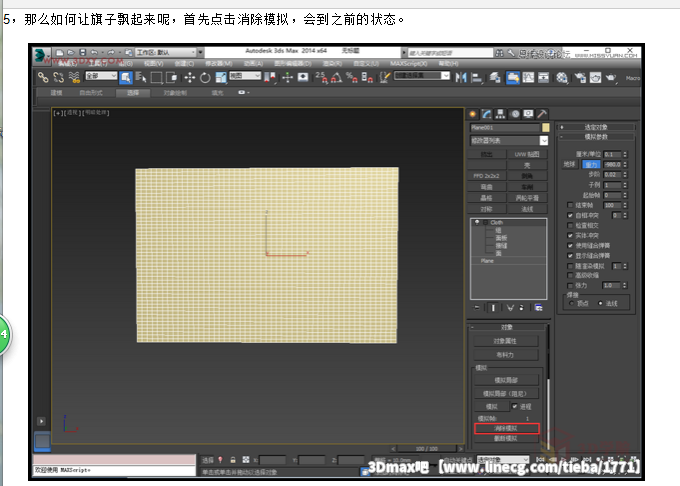This screenshot has width=680, height=486.
Task: Toggle the 结束帧 checkbox
Action: pos(570,205)
